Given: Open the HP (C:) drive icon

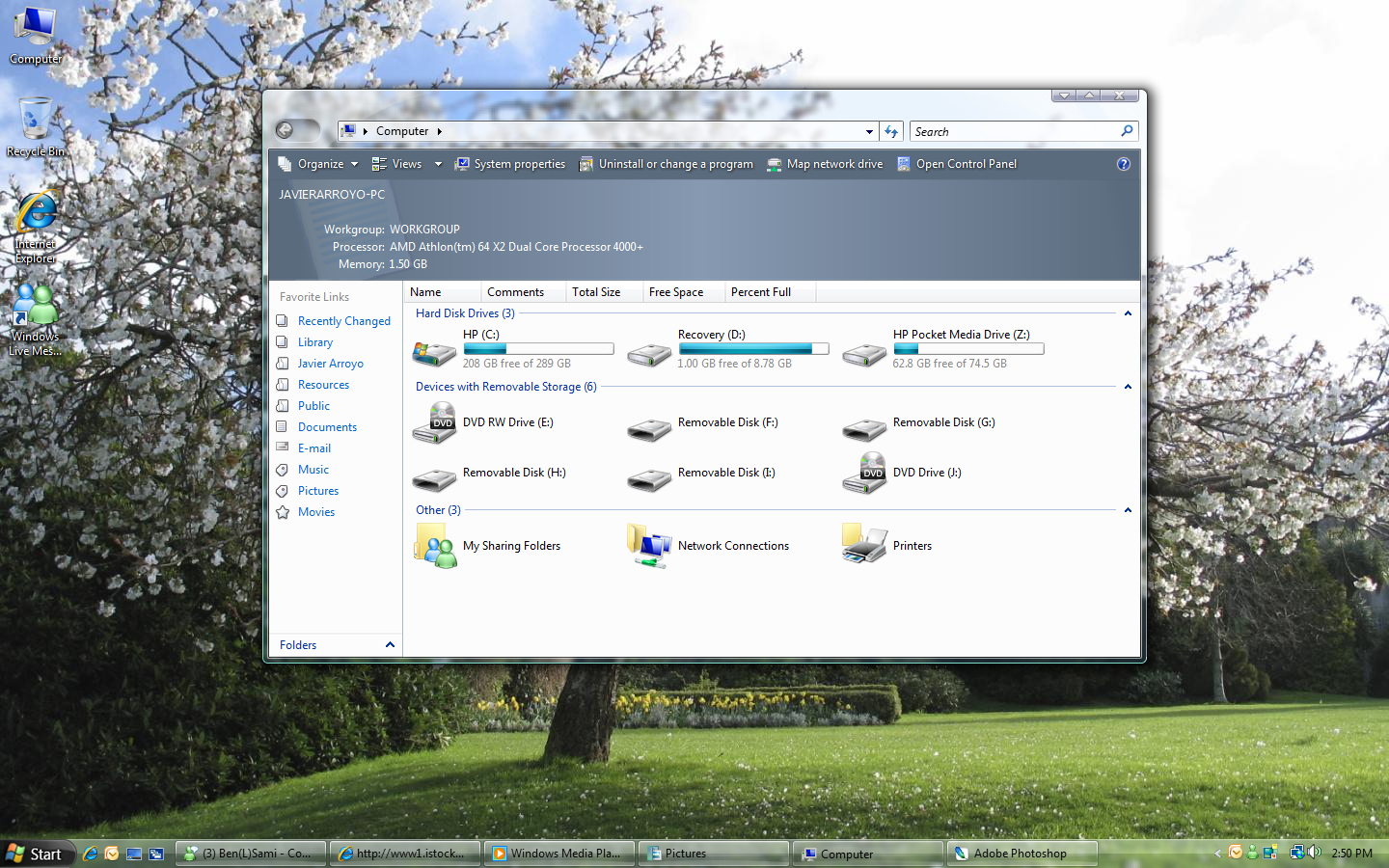Looking at the screenshot, I should [x=434, y=353].
